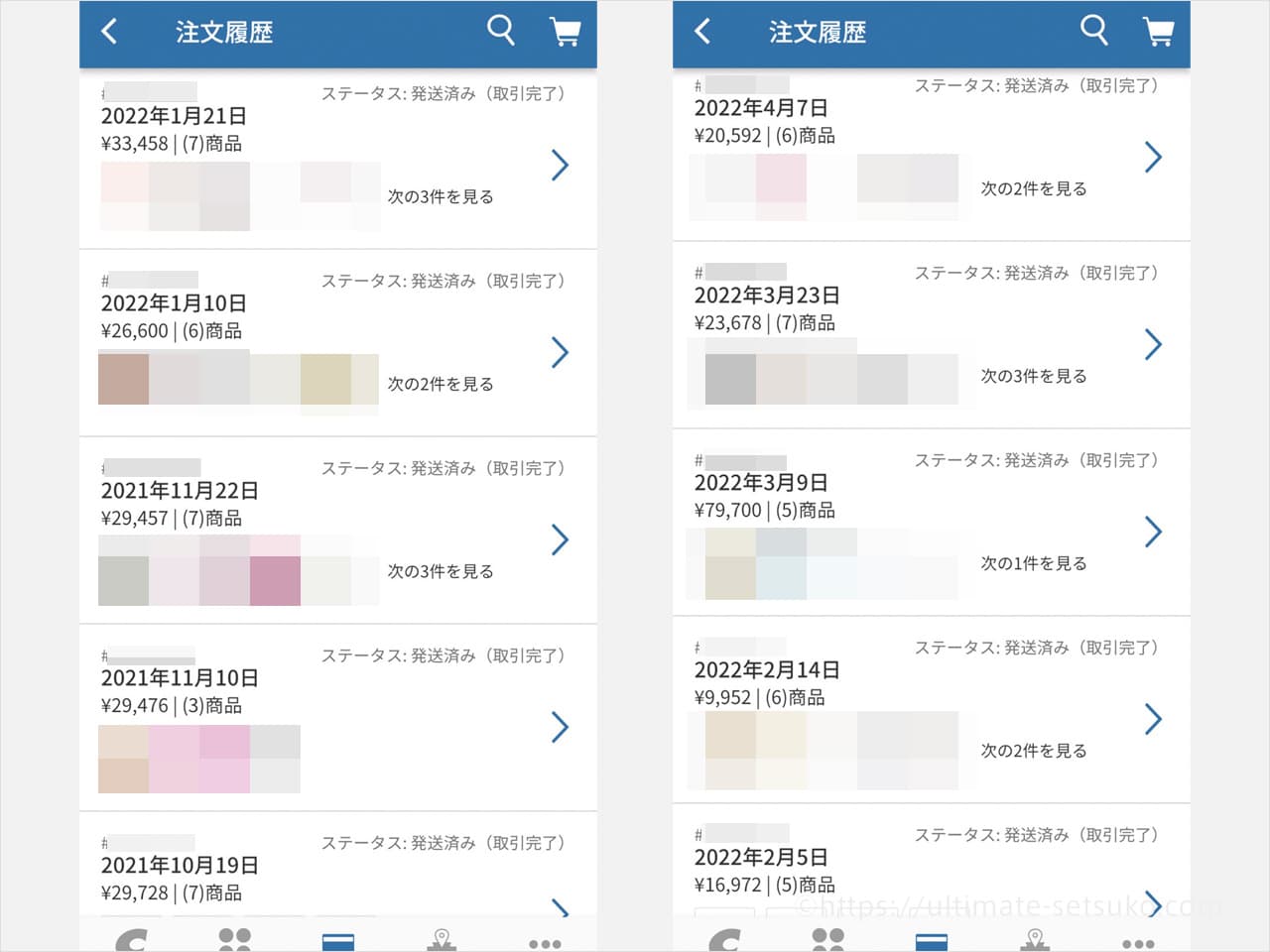Open search on left phone screen
Viewport: 1270px width, 952px height.
(501, 30)
